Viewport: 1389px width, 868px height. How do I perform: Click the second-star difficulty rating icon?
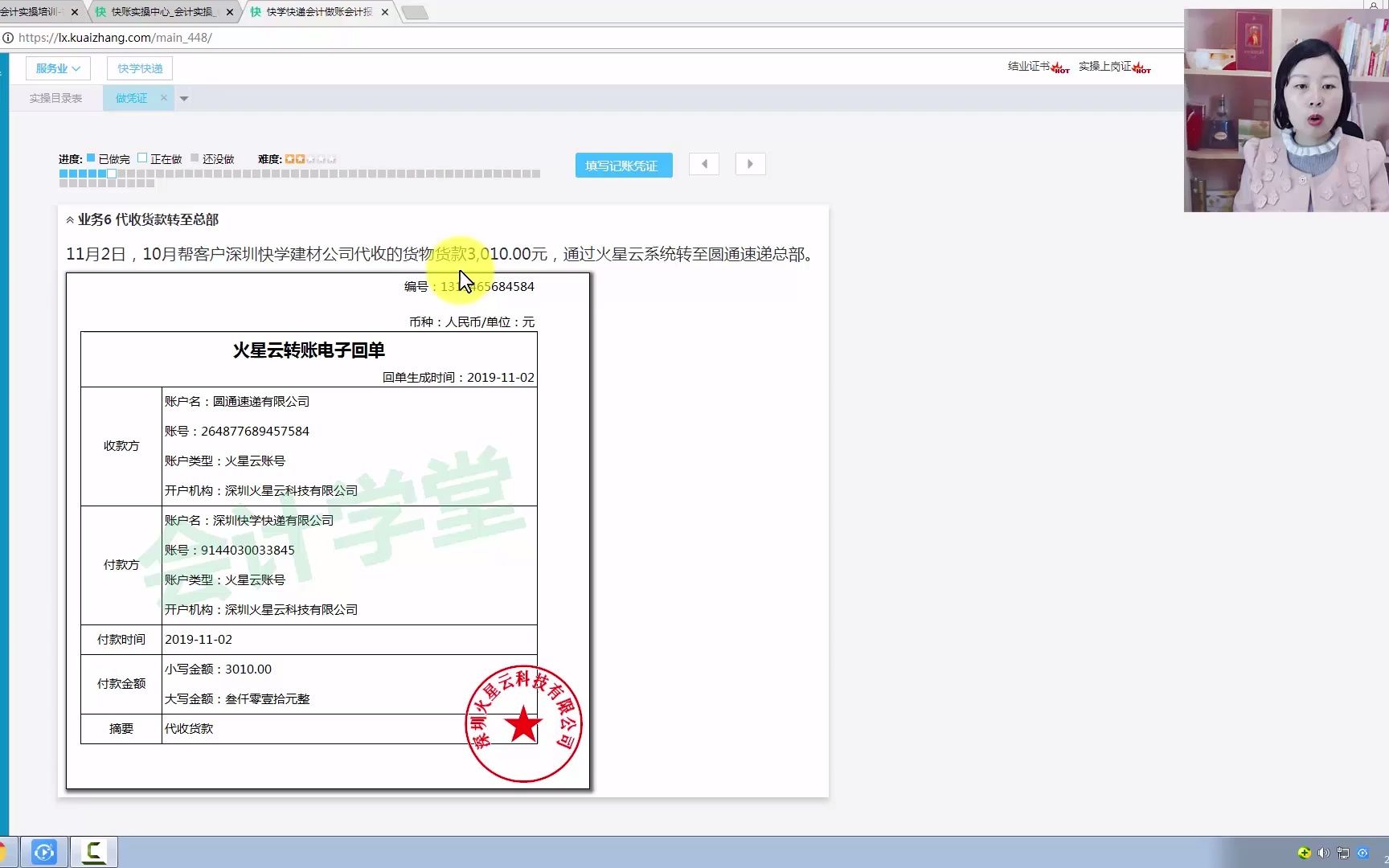(x=300, y=159)
